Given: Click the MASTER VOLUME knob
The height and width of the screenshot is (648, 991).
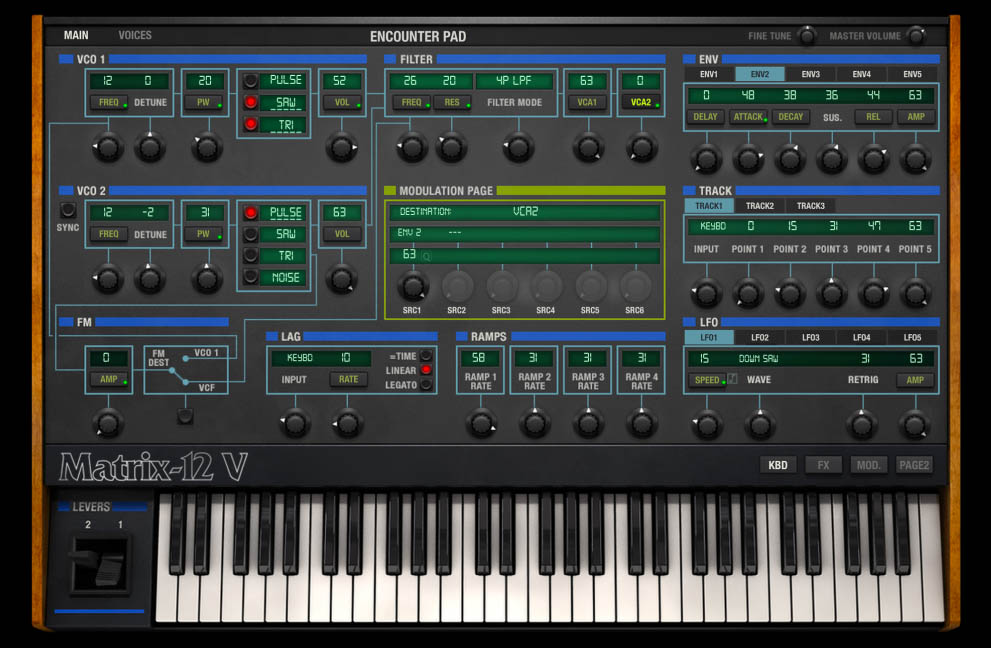Looking at the screenshot, I should (x=915, y=35).
